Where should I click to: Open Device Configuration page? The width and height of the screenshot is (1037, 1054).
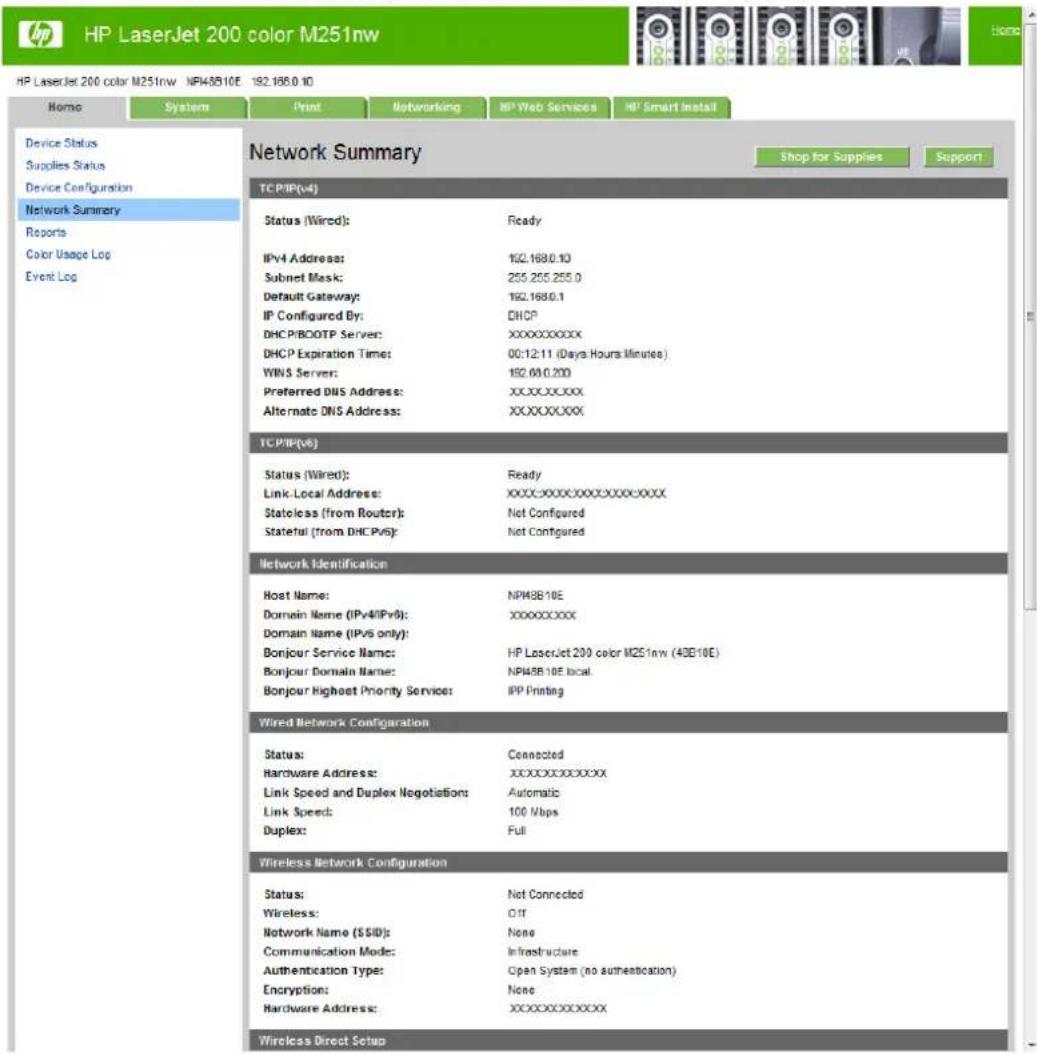79,188
